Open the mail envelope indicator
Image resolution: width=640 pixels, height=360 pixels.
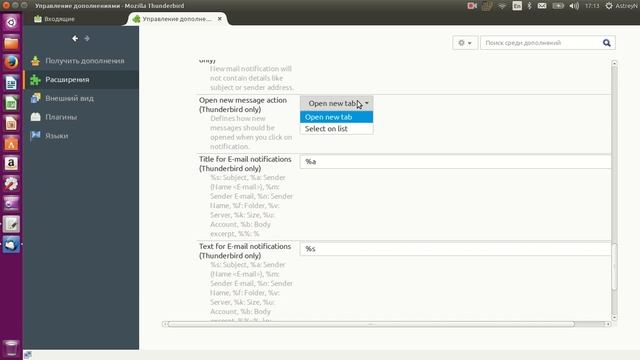542,6
